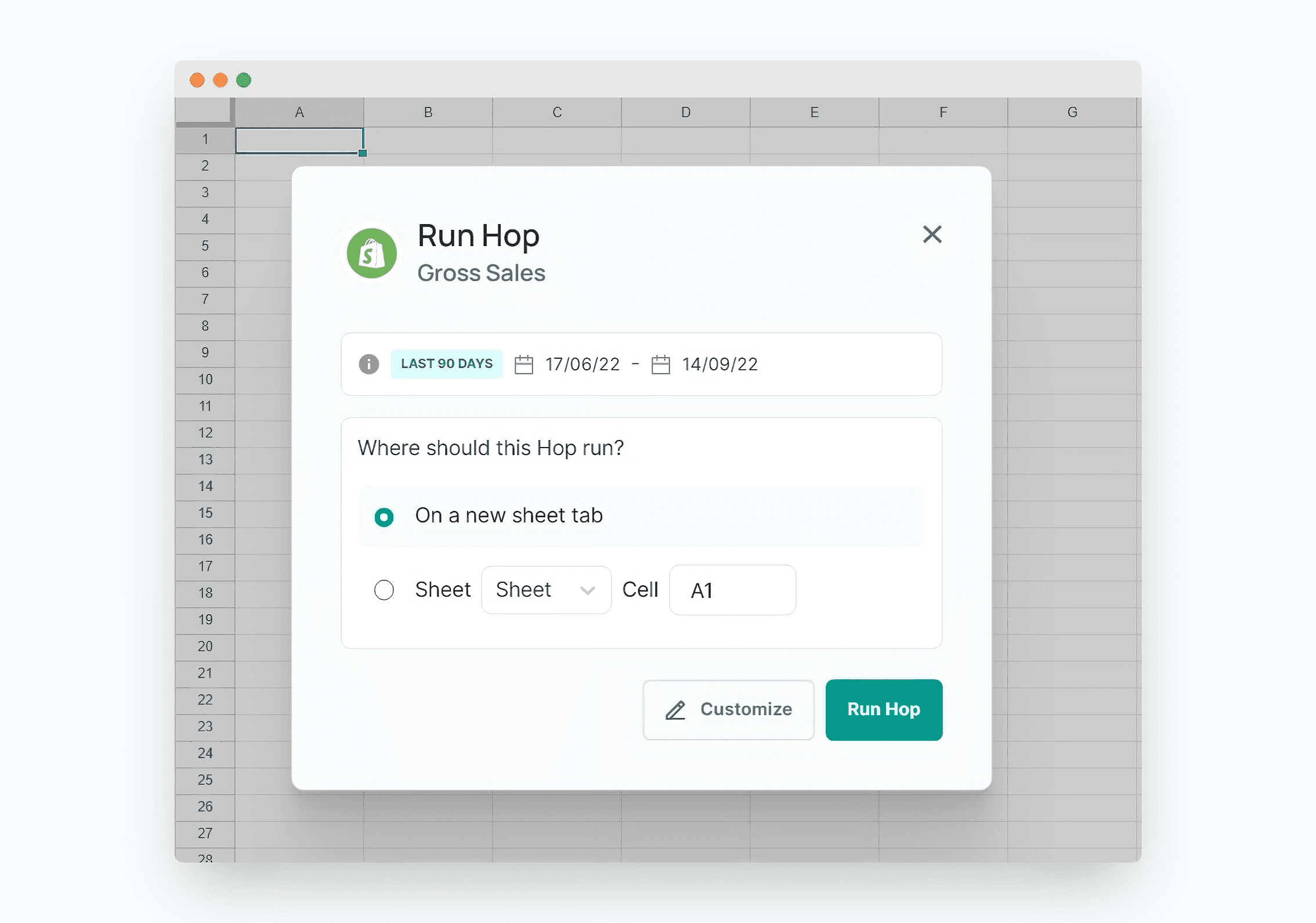
Task: Click the Cell input field showing A1
Action: click(732, 590)
